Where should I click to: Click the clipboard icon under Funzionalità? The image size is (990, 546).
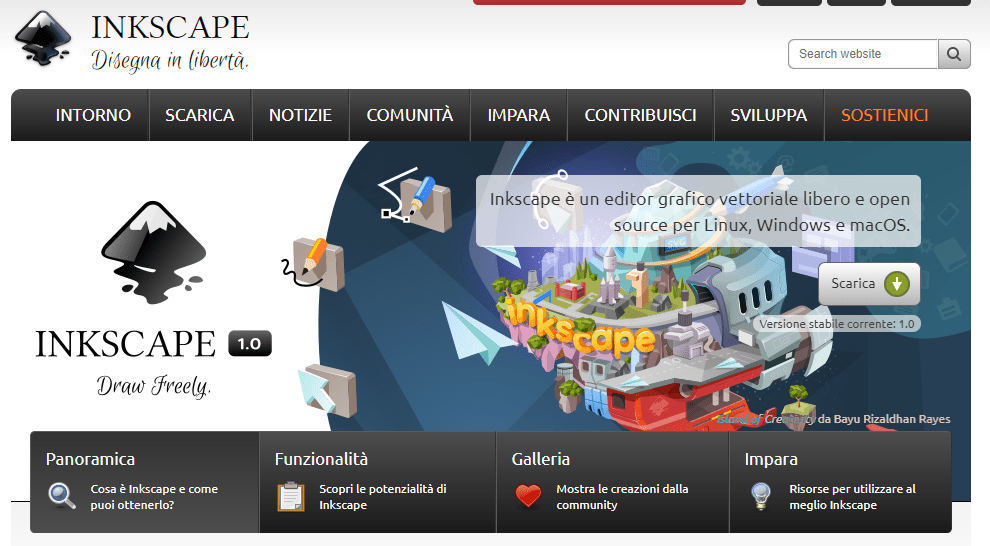(x=291, y=497)
